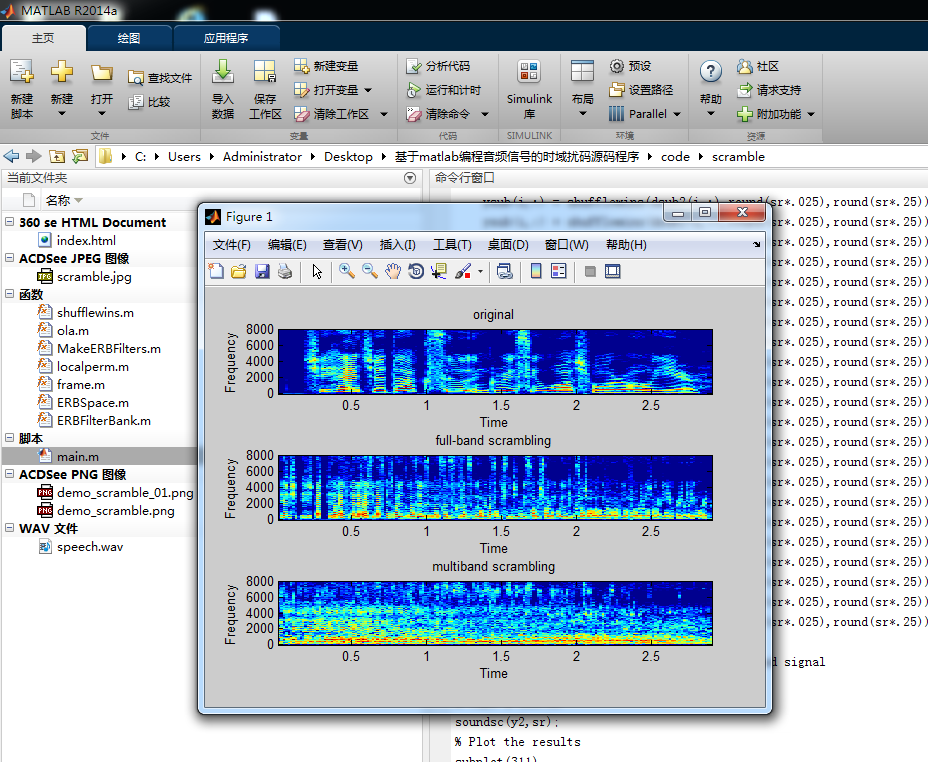Click the 比较 compare tool

150,102
